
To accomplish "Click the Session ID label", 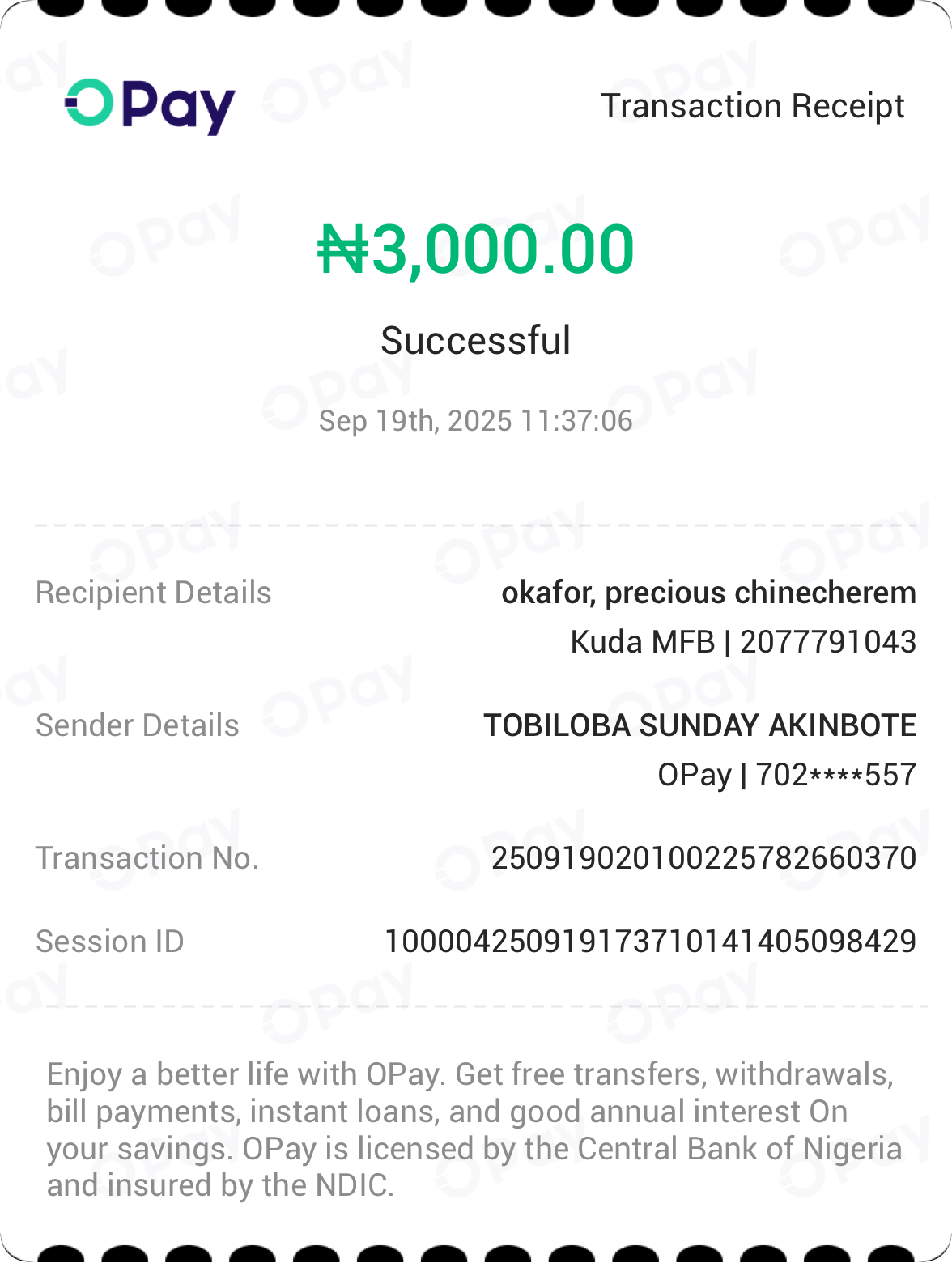I will (110, 942).
